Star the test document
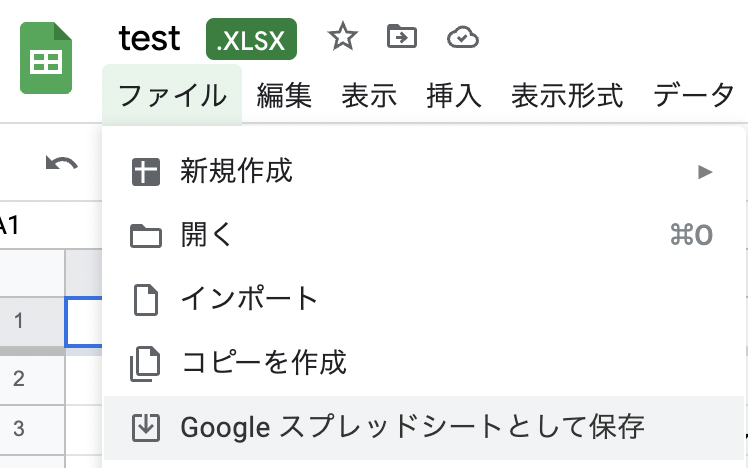748x468 pixels. coord(343,37)
